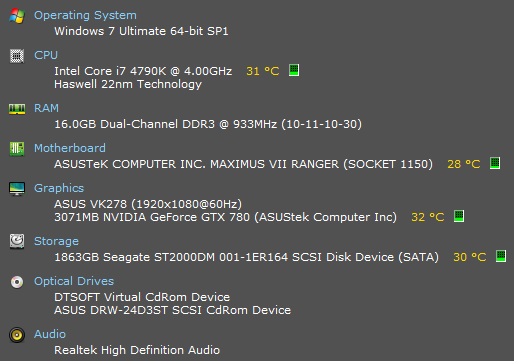Open the Operating System section link

tap(85, 15)
